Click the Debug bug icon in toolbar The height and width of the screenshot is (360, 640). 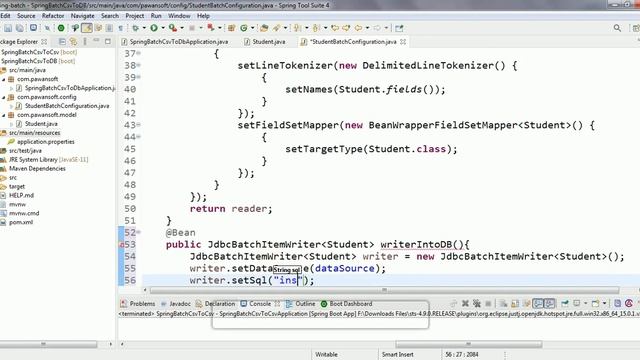[x=135, y=28]
